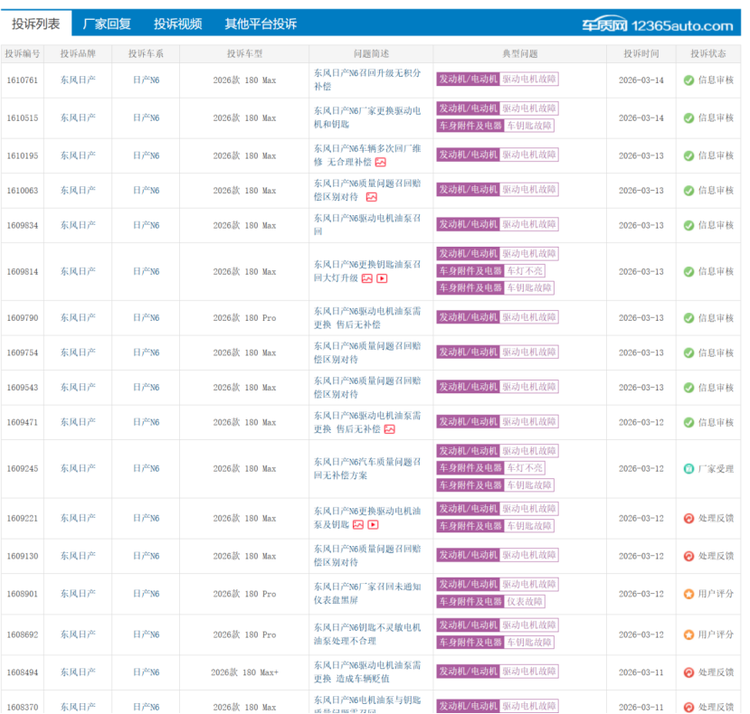Image resolution: width=750 pixels, height=714 pixels.
Task: Play video icon in complaint 1609814 description
Action: (382, 278)
